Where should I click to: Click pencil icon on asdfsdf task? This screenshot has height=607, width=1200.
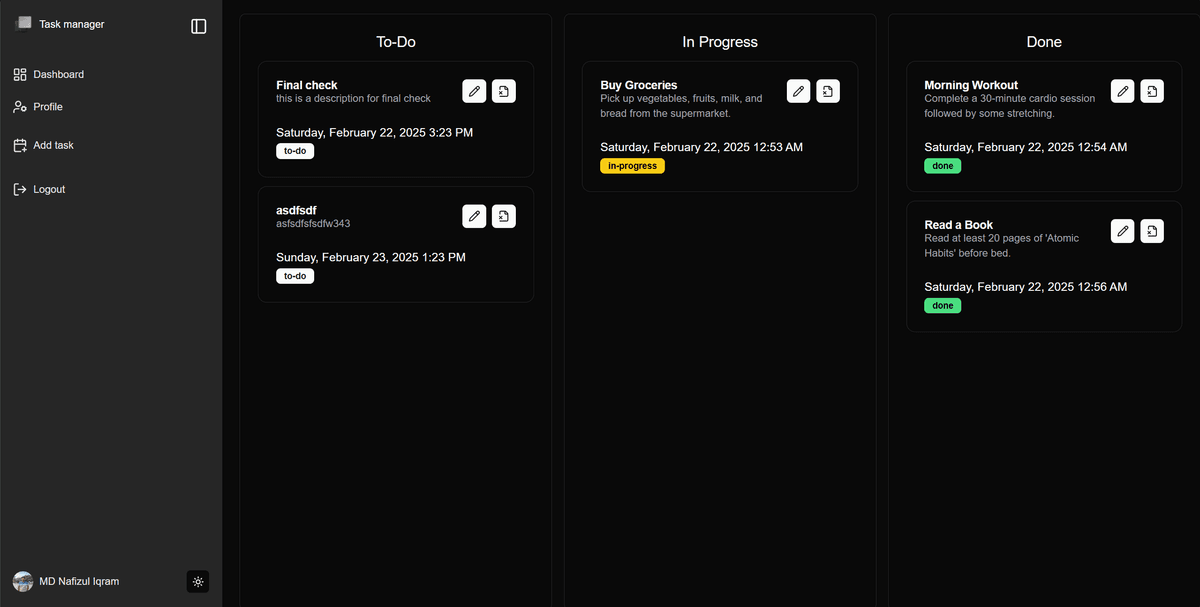(474, 216)
